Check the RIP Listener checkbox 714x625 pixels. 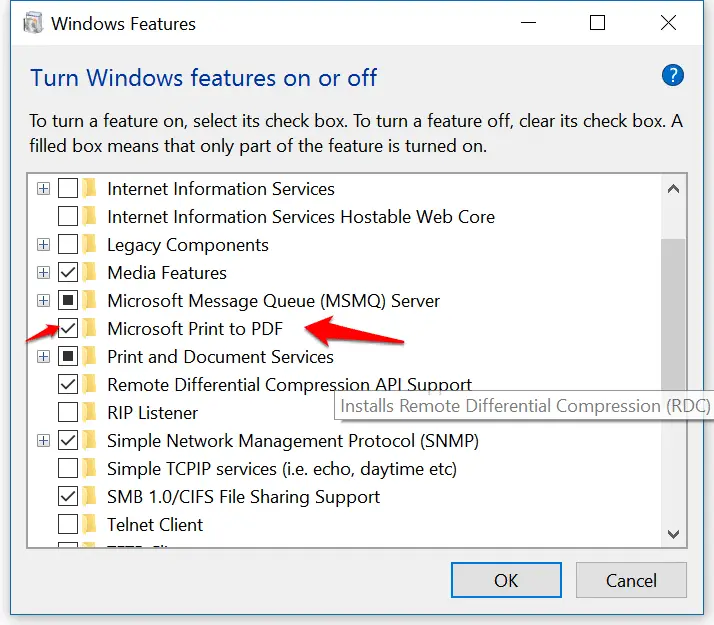click(x=68, y=412)
